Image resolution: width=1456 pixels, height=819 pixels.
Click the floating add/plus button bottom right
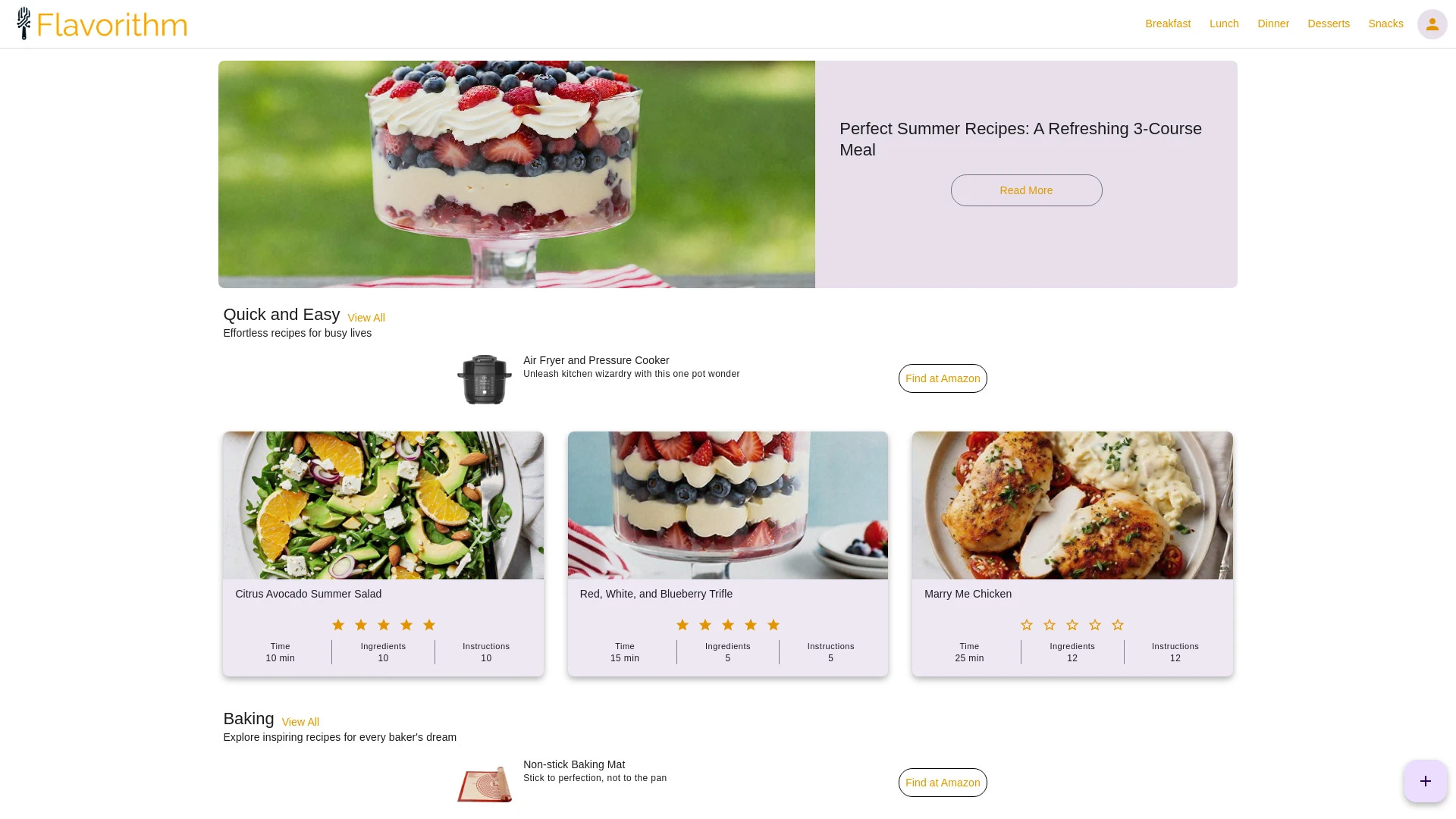[1425, 781]
